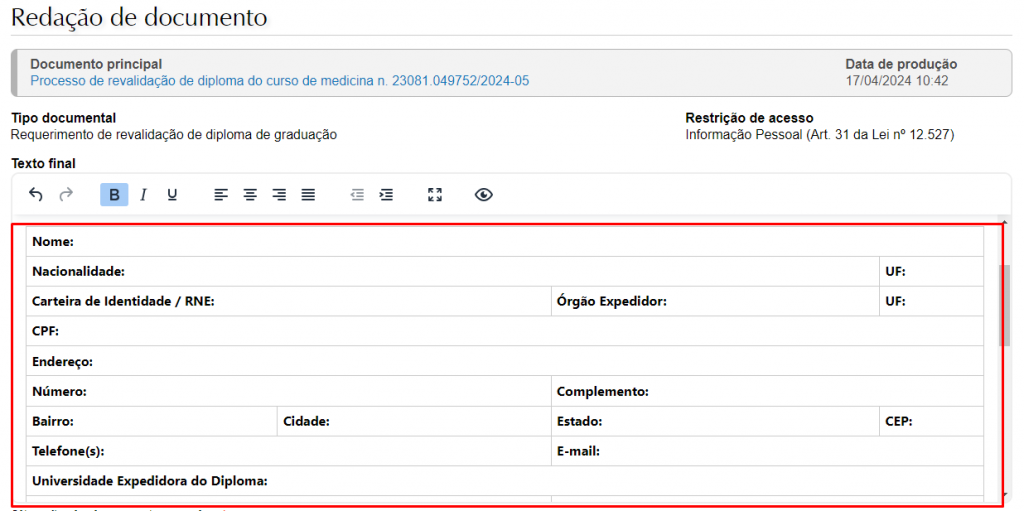Preview document with eye icon
The height and width of the screenshot is (511, 1024).
[484, 195]
